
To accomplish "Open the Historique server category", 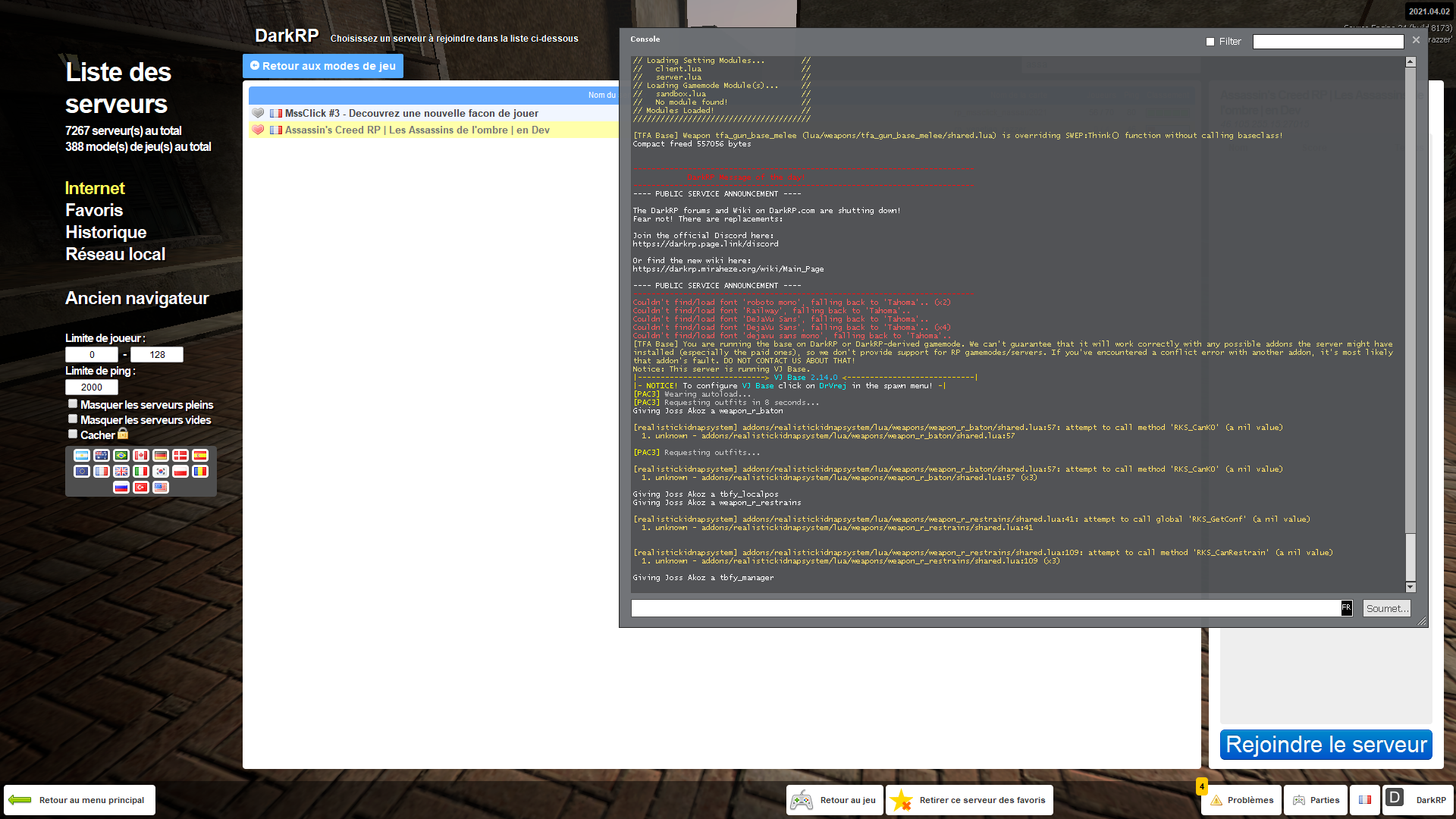I will coord(106,232).
